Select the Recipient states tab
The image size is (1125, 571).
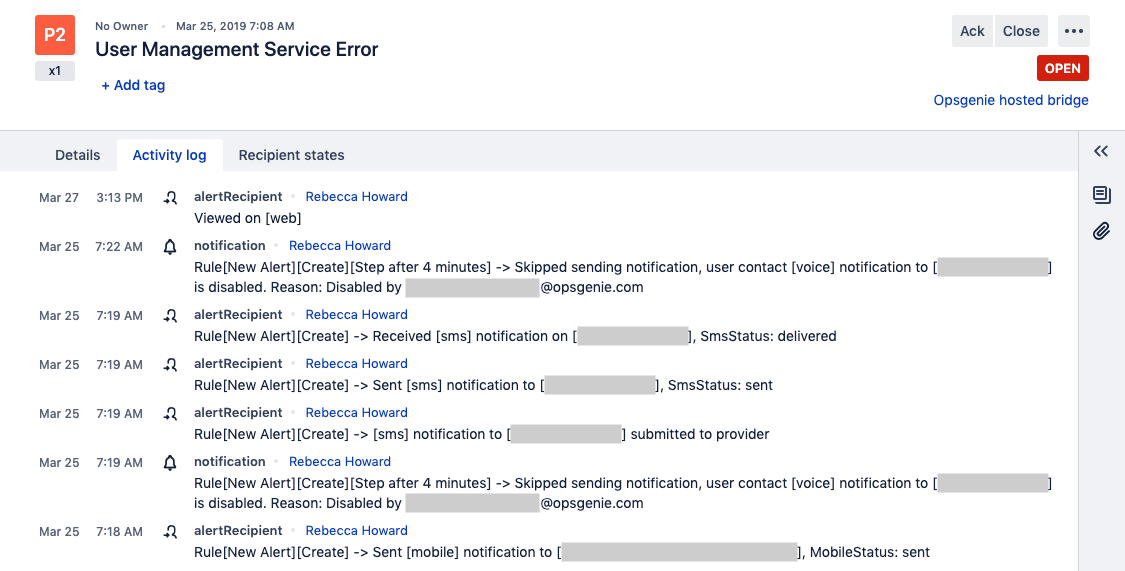coord(291,155)
